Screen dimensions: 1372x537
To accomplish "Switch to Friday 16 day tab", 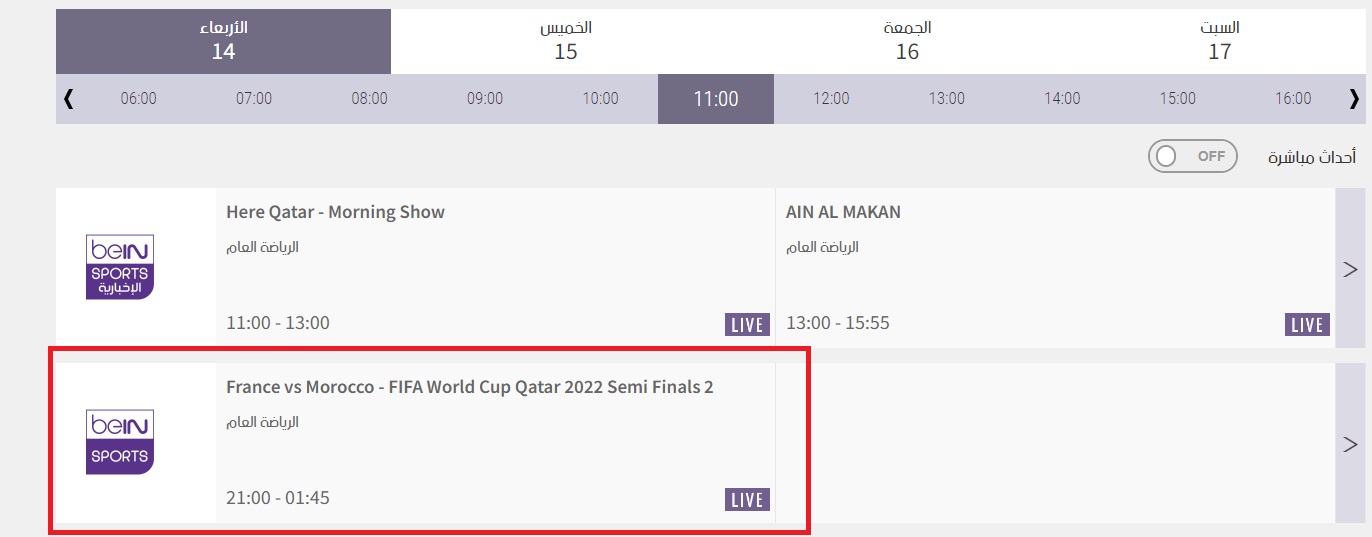I will pos(907,41).
